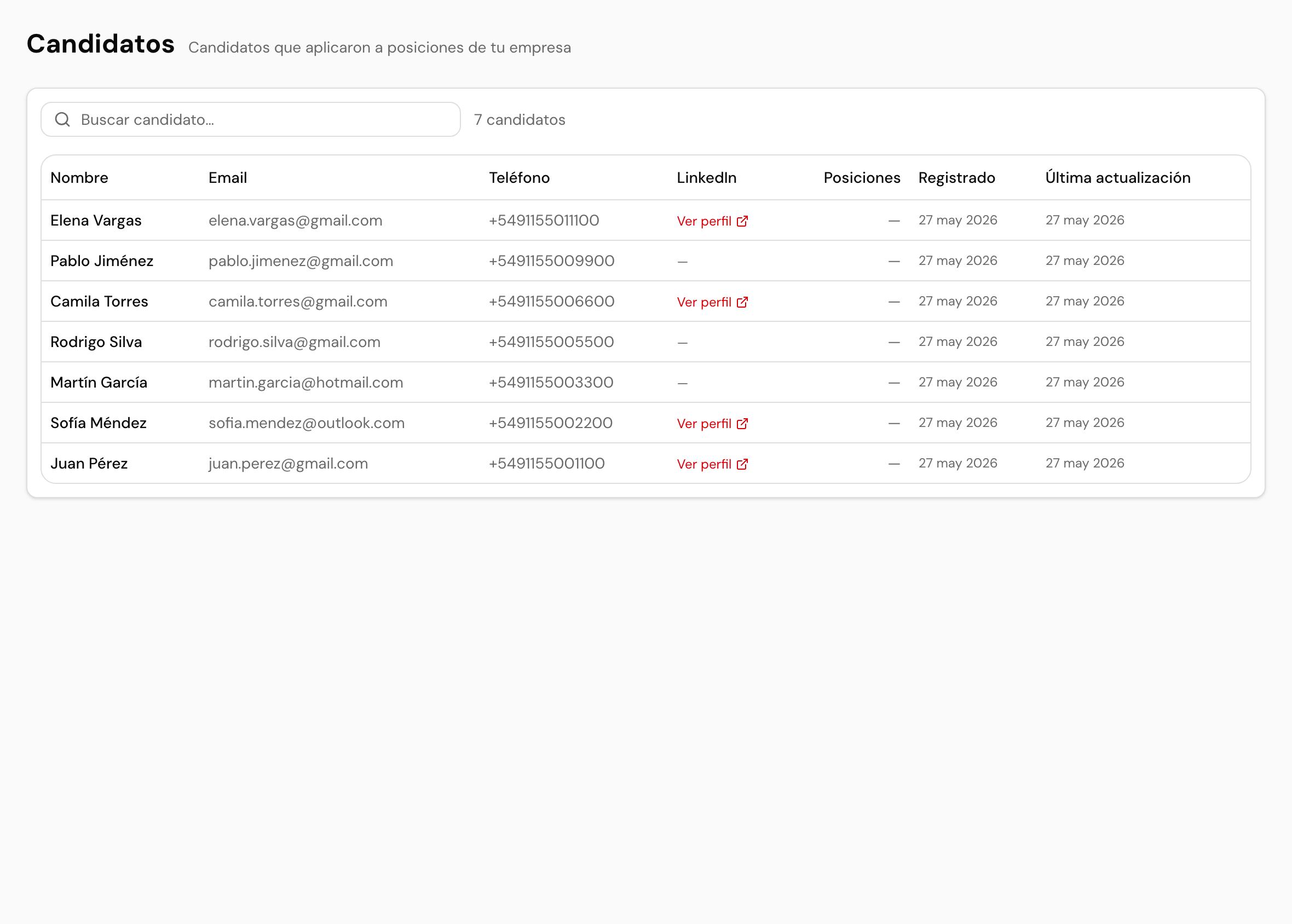This screenshot has height=924, width=1292.
Task: Open Sofía Méndez's Ver perfil link
Action: coord(712,424)
